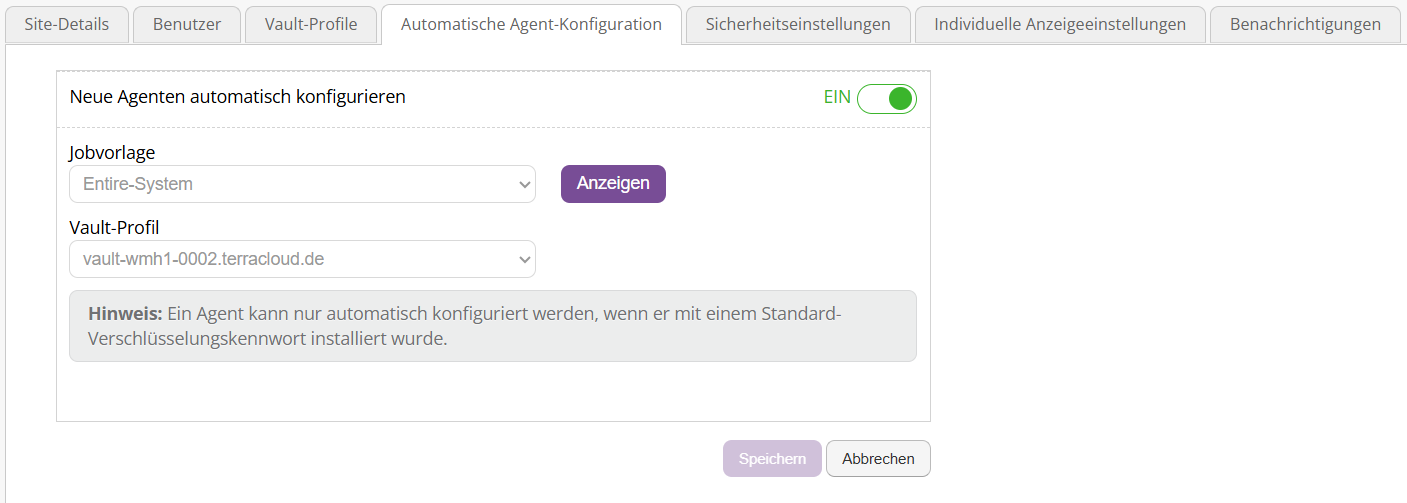The width and height of the screenshot is (1407, 503).
Task: Switch to Individuelle Anzeigeeinstellungen tab
Action: pos(1060,24)
